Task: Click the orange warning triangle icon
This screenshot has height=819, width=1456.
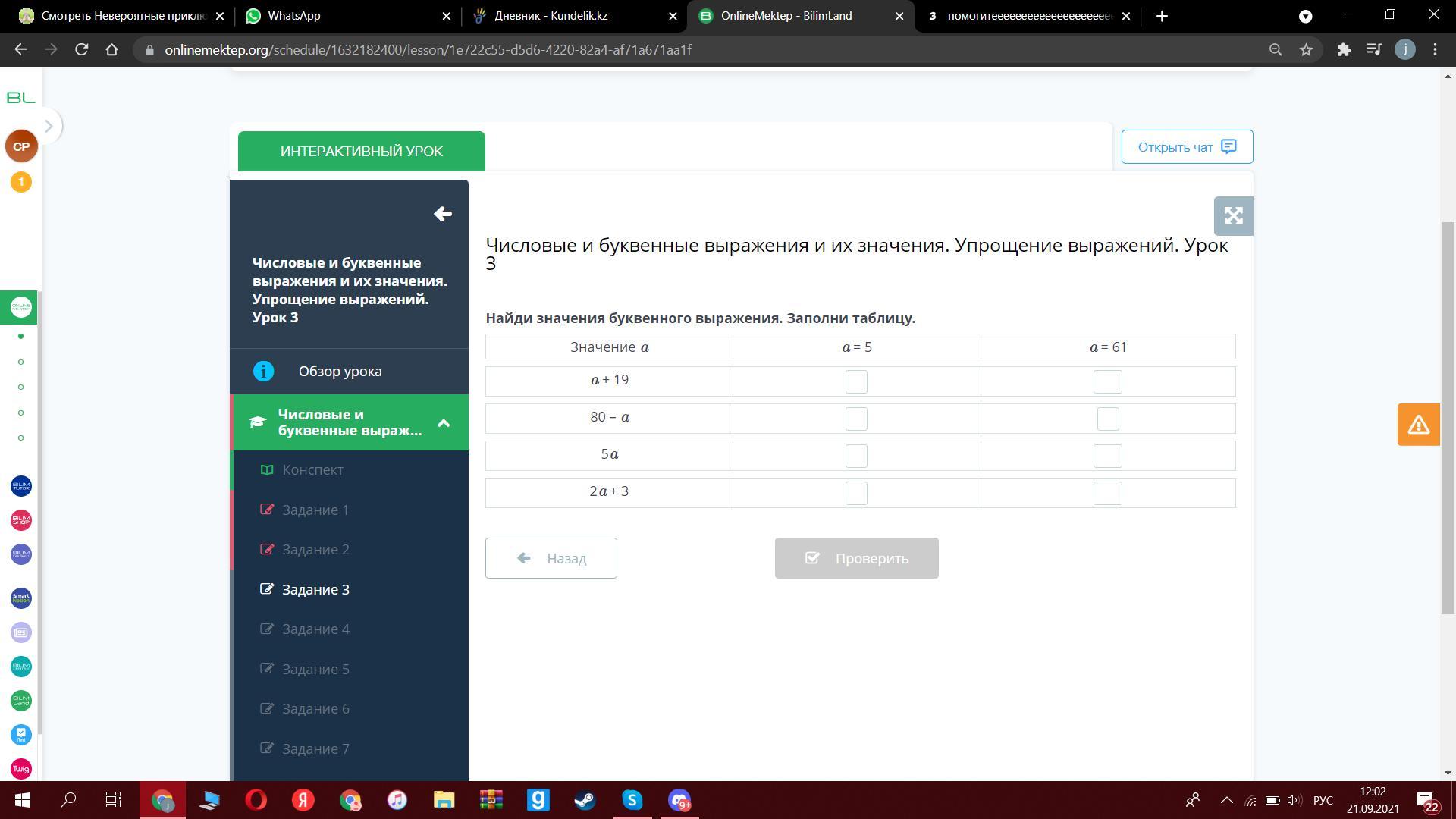Action: point(1418,425)
